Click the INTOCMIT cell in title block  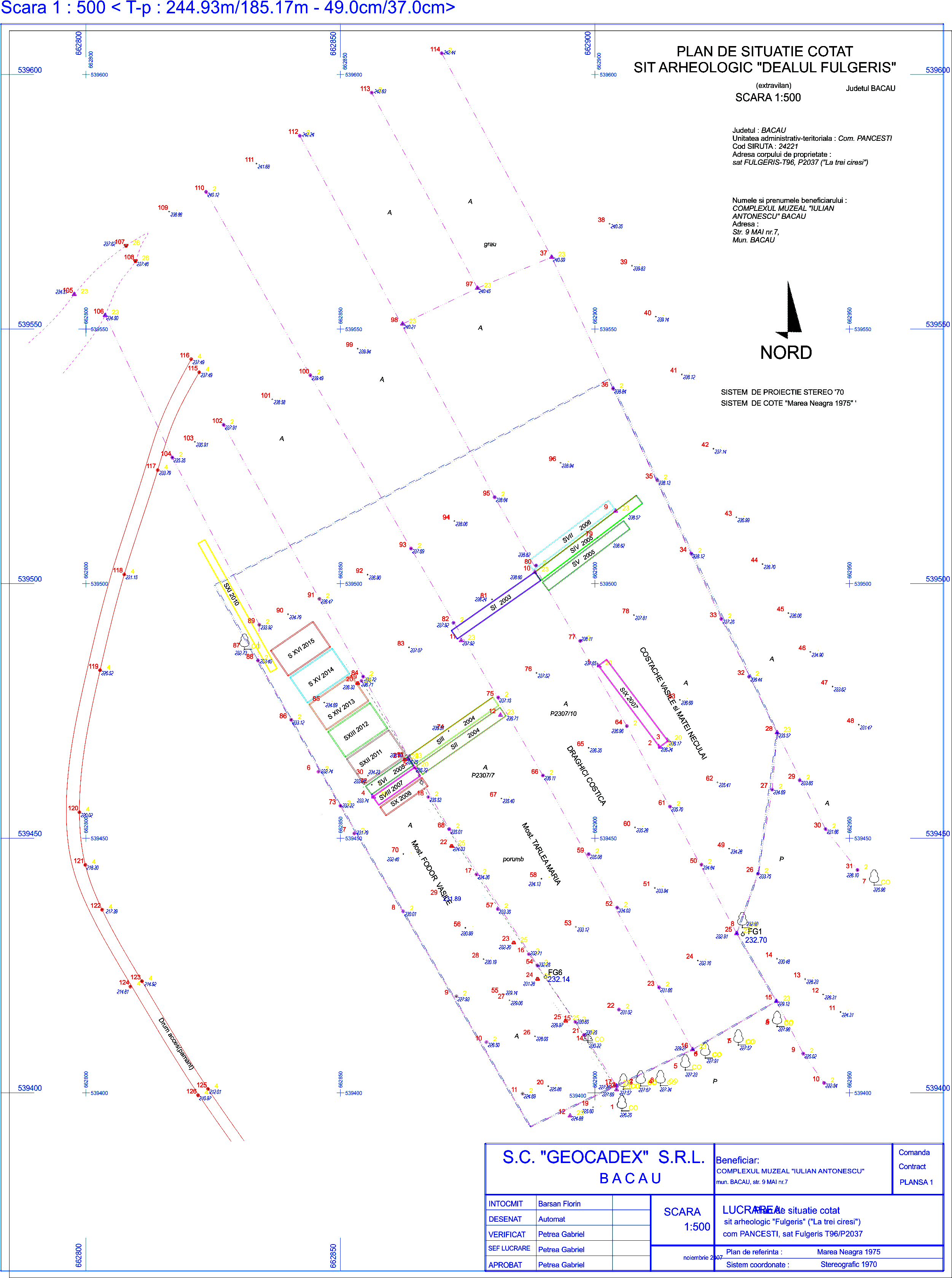pos(505,1204)
